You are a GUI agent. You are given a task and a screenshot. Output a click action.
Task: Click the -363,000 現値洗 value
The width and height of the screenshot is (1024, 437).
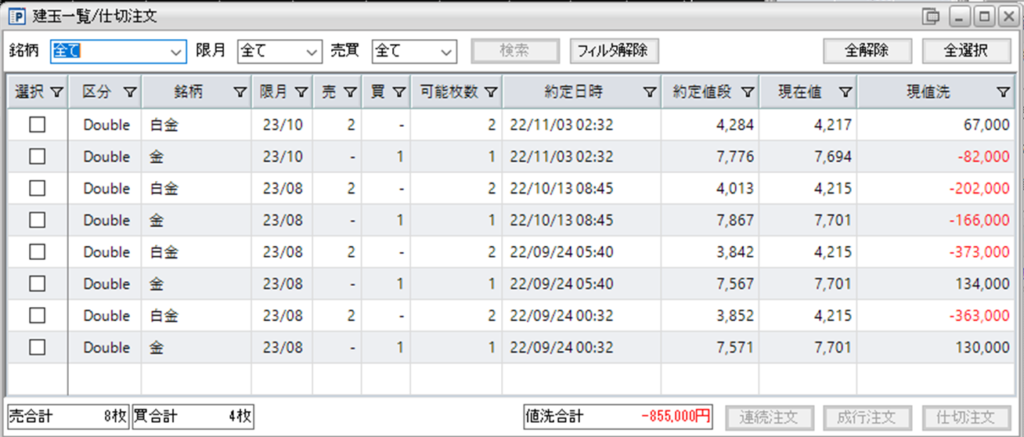978,316
